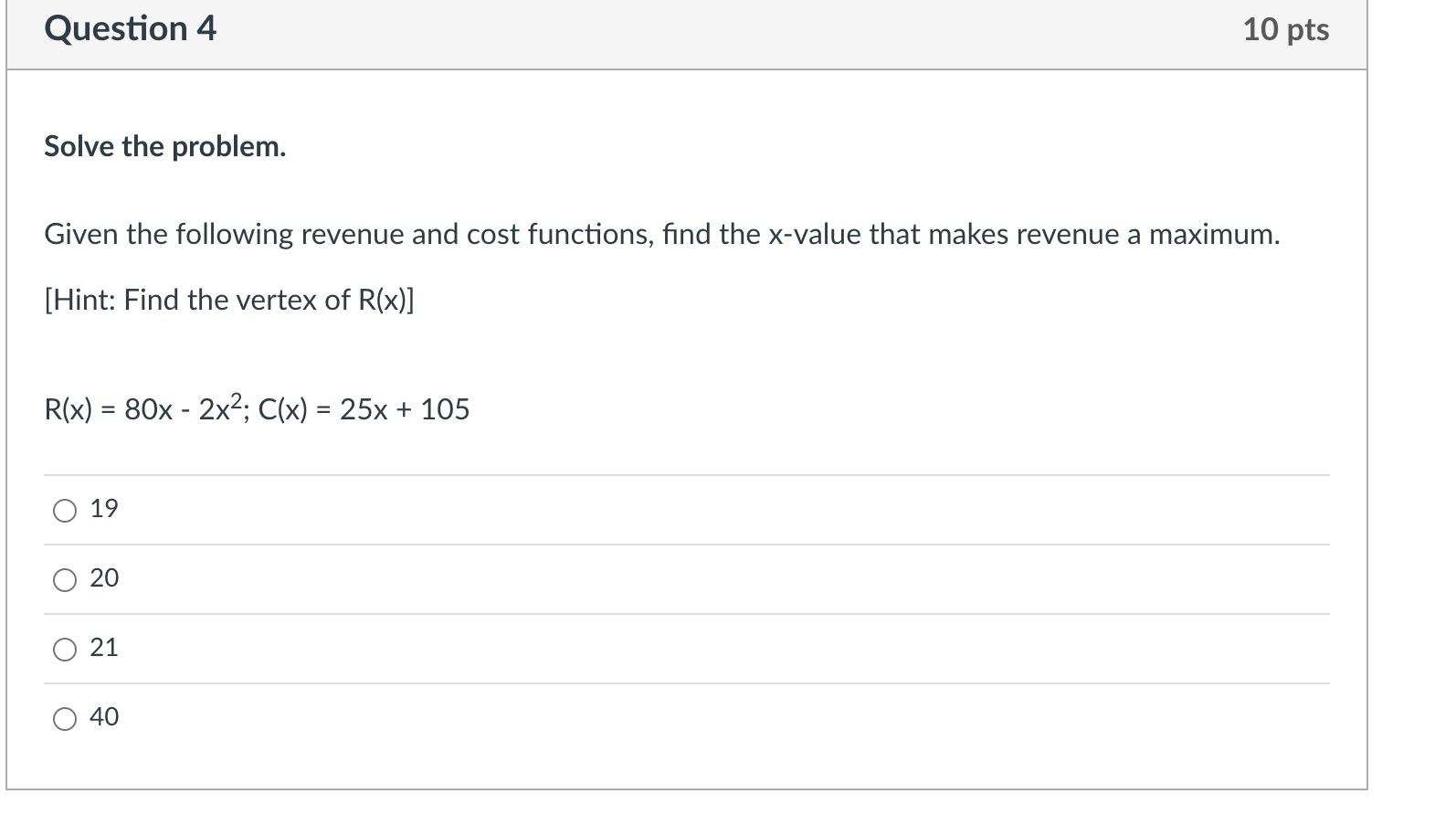Image resolution: width=1456 pixels, height=815 pixels.
Task: Select the radio button for answer 21
Action: 64,649
